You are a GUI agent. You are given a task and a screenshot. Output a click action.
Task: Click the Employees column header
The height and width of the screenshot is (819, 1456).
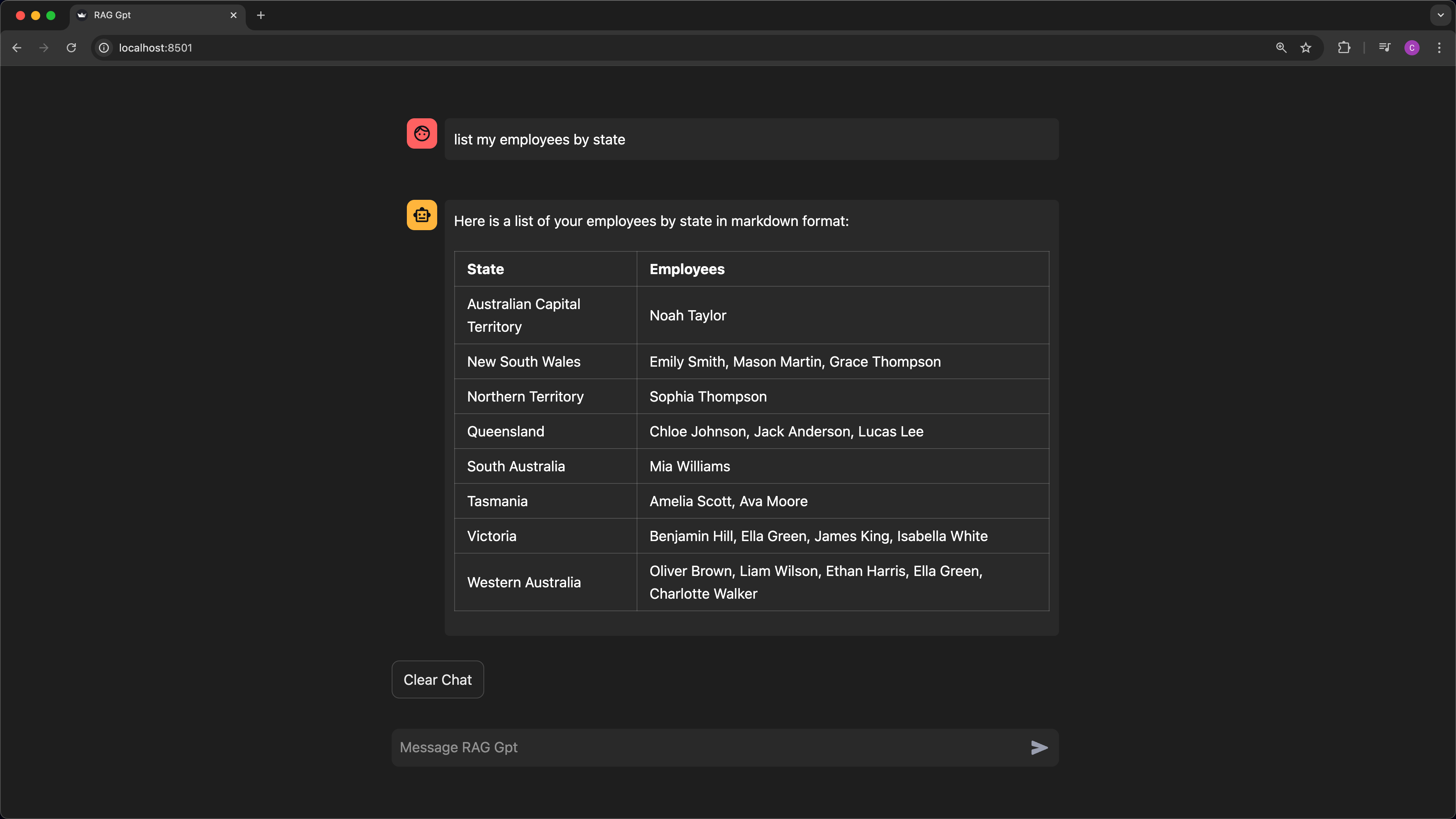tap(843, 269)
